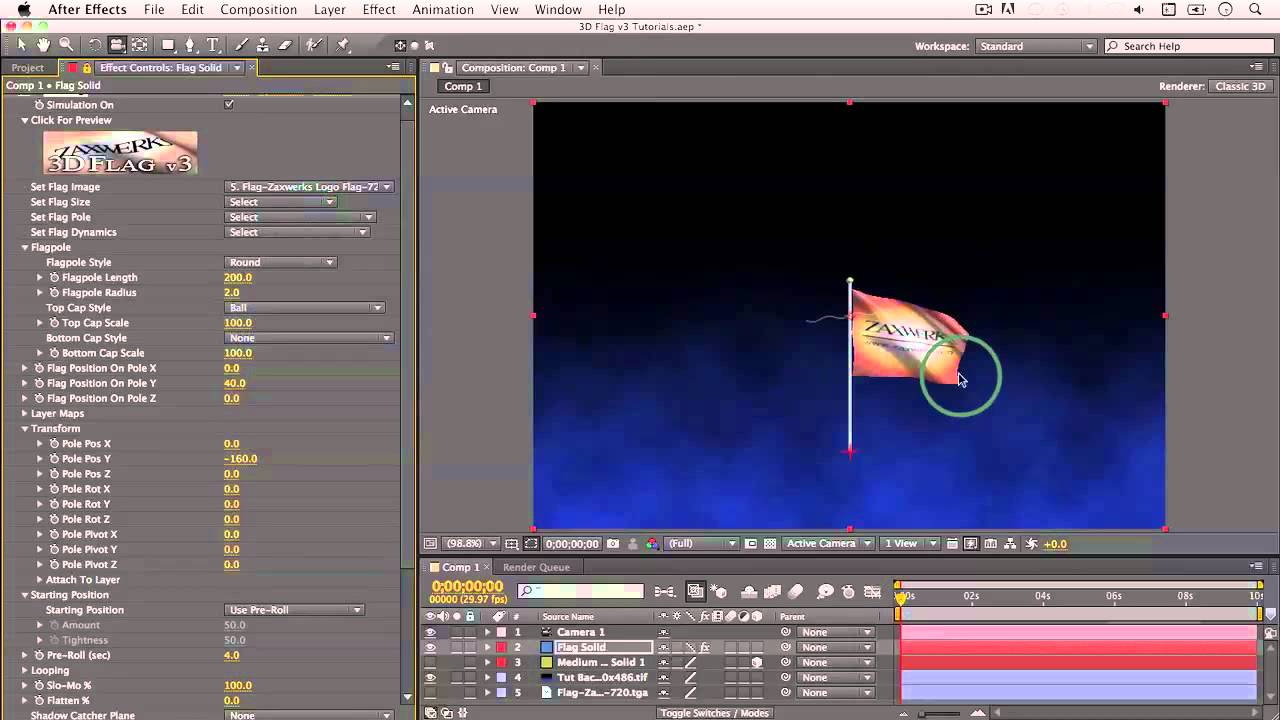This screenshot has height=720, width=1280.
Task: Select the Unified Camera tool
Action: 117,45
